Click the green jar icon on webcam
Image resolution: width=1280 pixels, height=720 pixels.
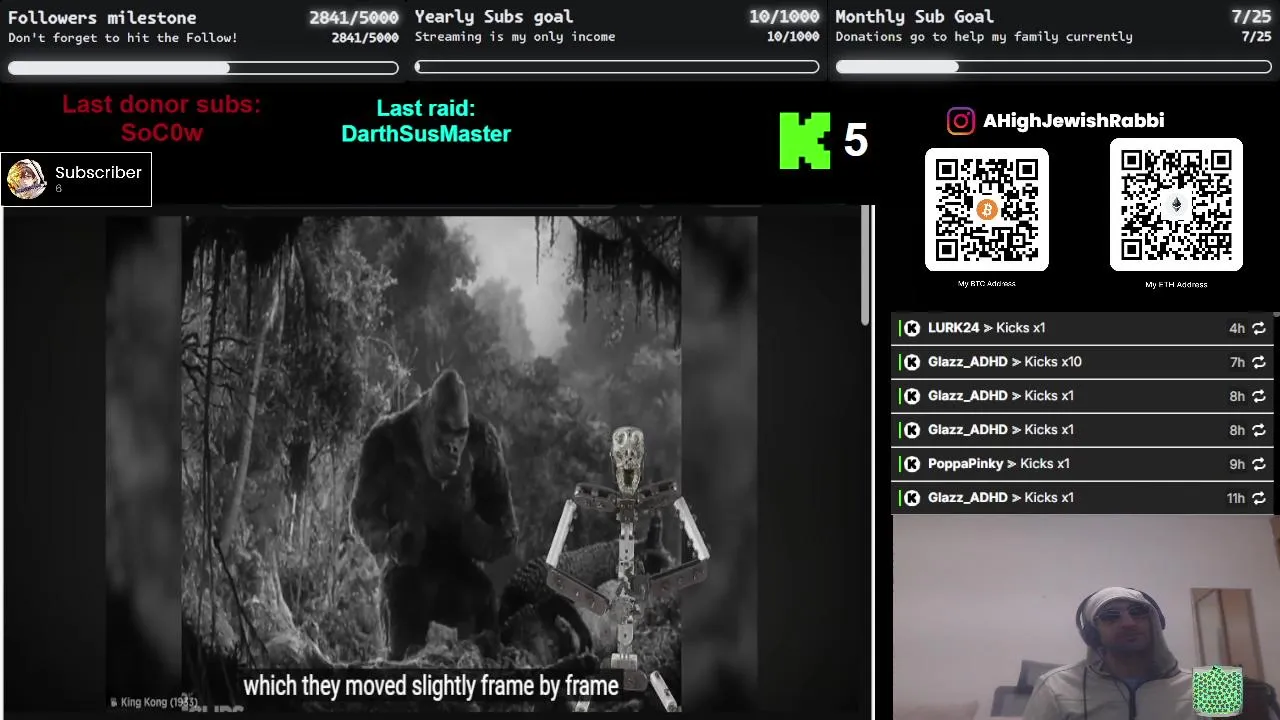tap(1217, 692)
